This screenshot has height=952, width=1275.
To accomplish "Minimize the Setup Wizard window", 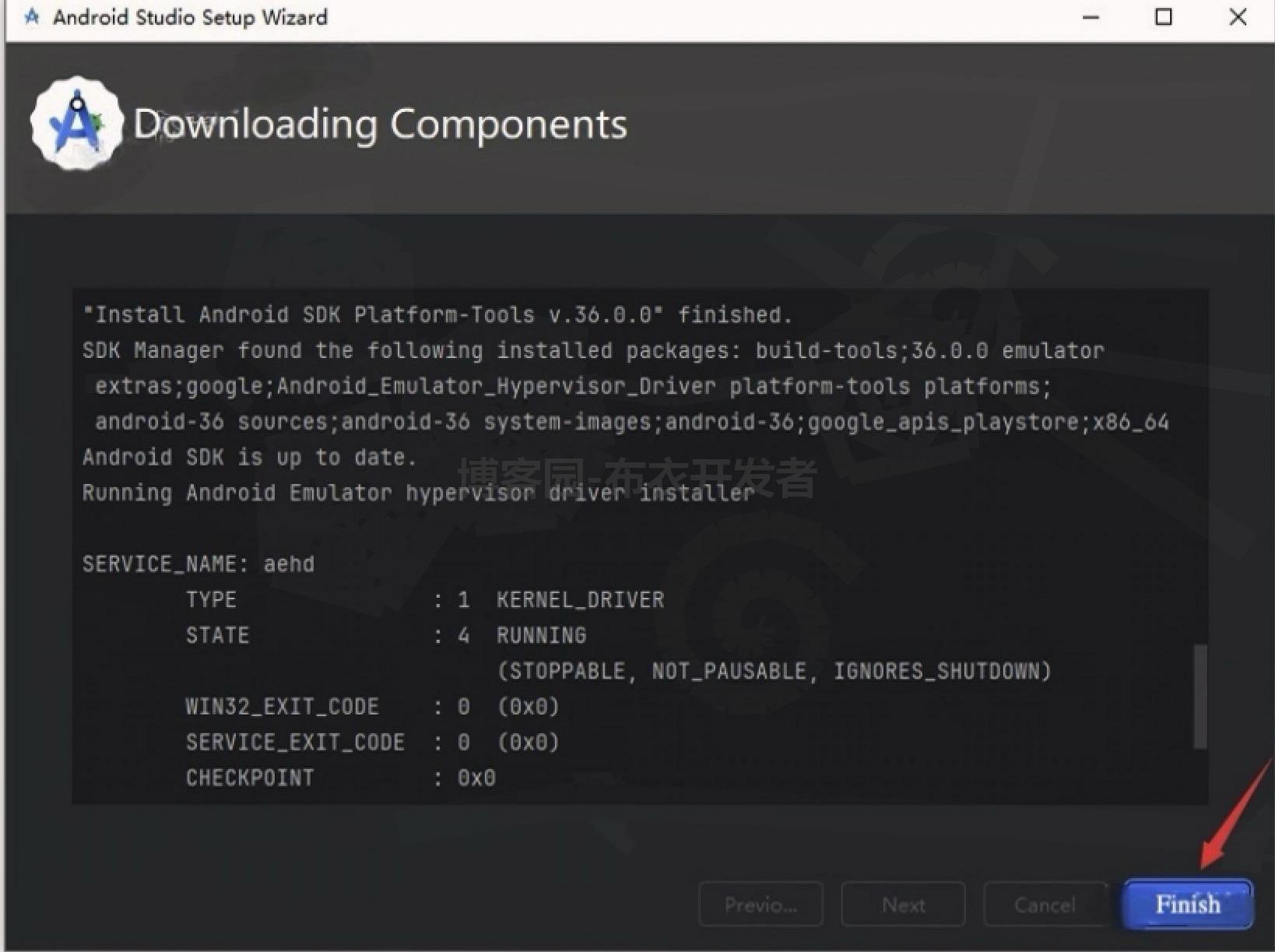I will (x=1091, y=17).
